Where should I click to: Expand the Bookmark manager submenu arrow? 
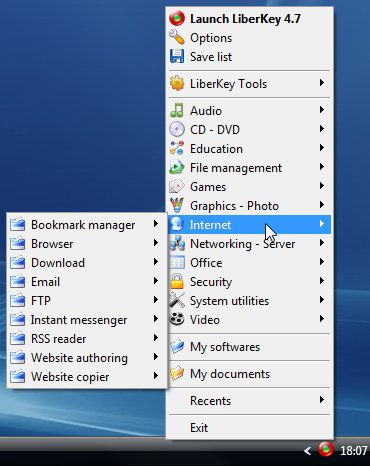pos(156,224)
